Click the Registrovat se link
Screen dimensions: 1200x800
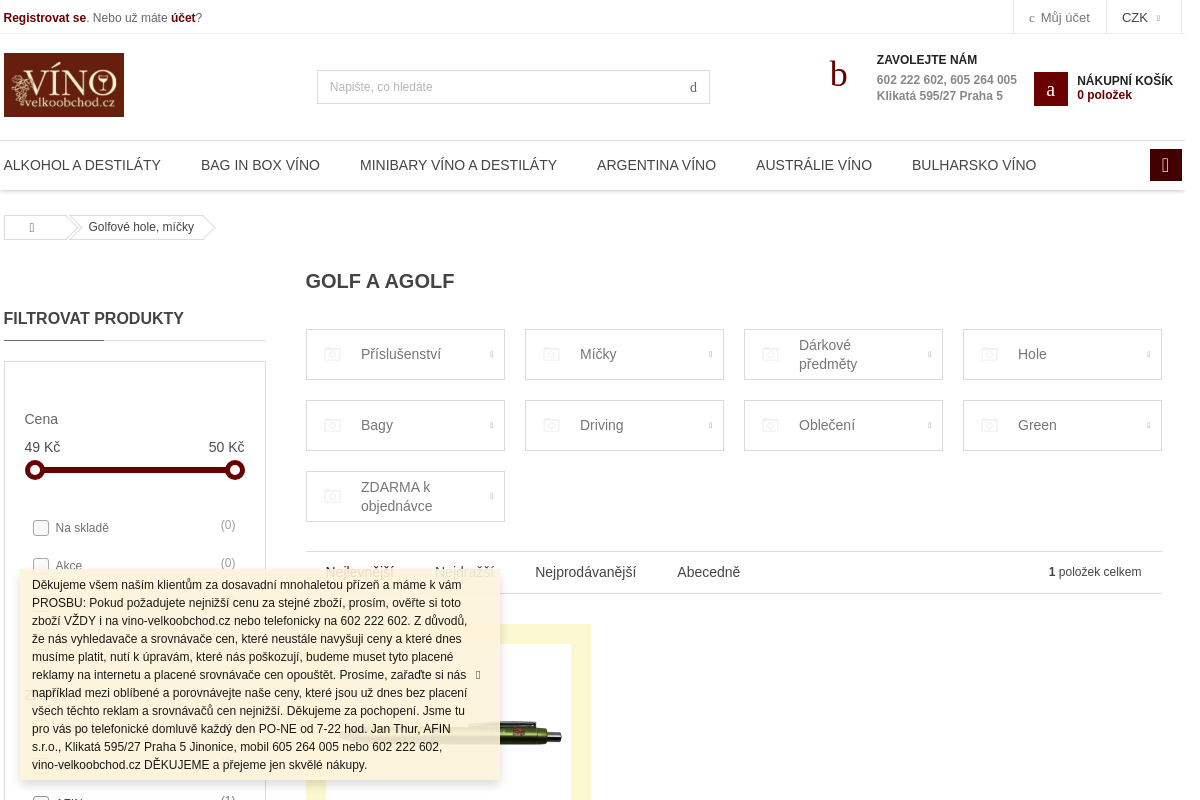coord(45,18)
